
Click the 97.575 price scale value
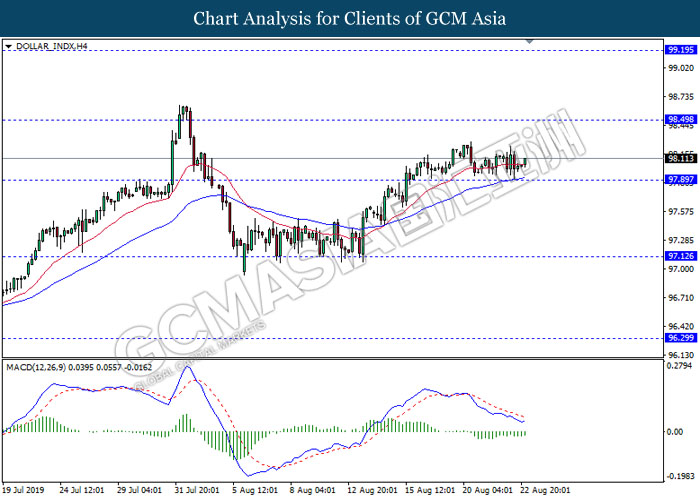click(x=681, y=212)
